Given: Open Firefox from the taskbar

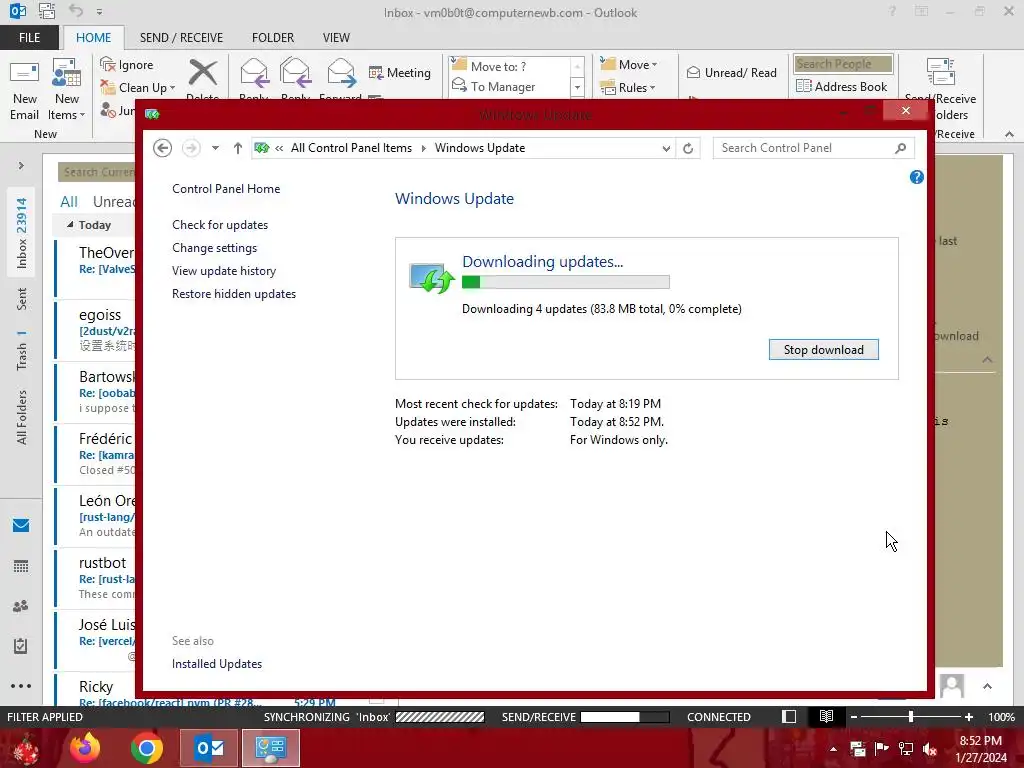Looking at the screenshot, I should click(x=86, y=748).
